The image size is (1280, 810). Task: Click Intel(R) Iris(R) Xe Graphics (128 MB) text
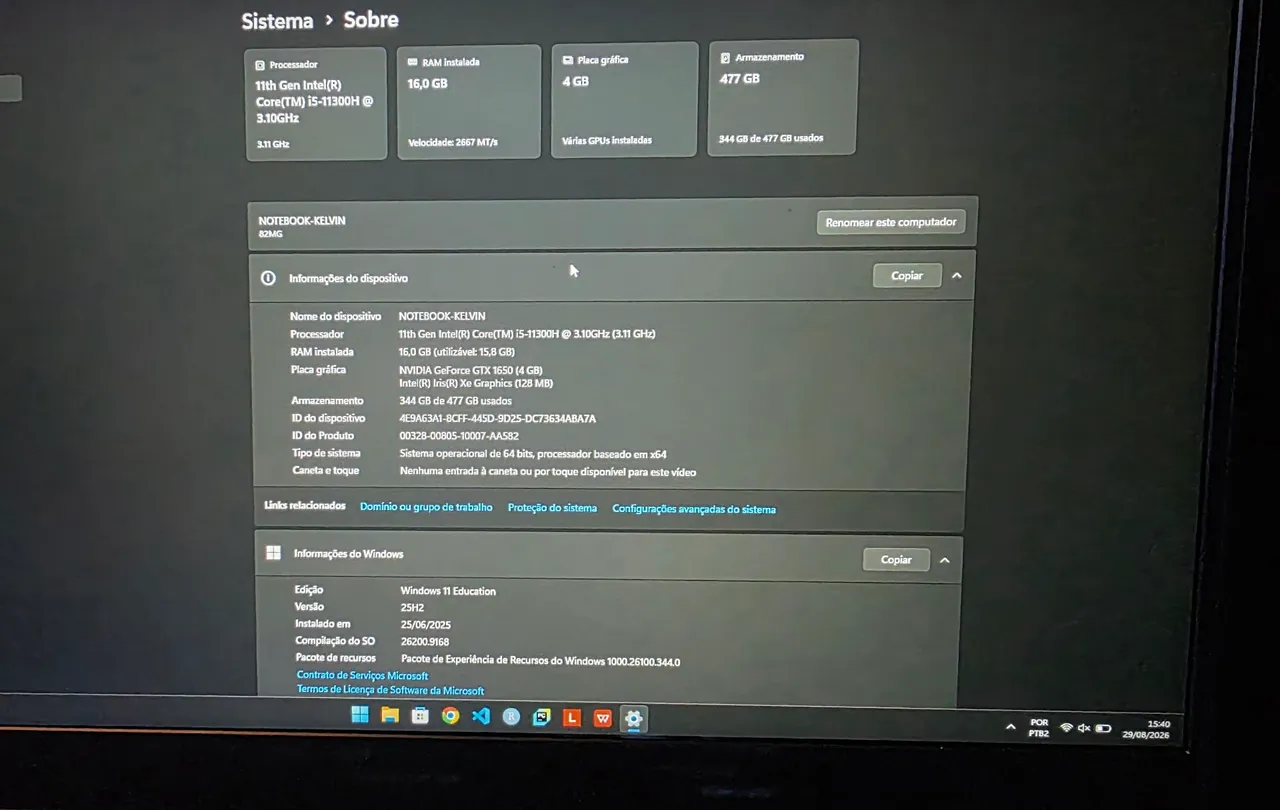point(476,383)
